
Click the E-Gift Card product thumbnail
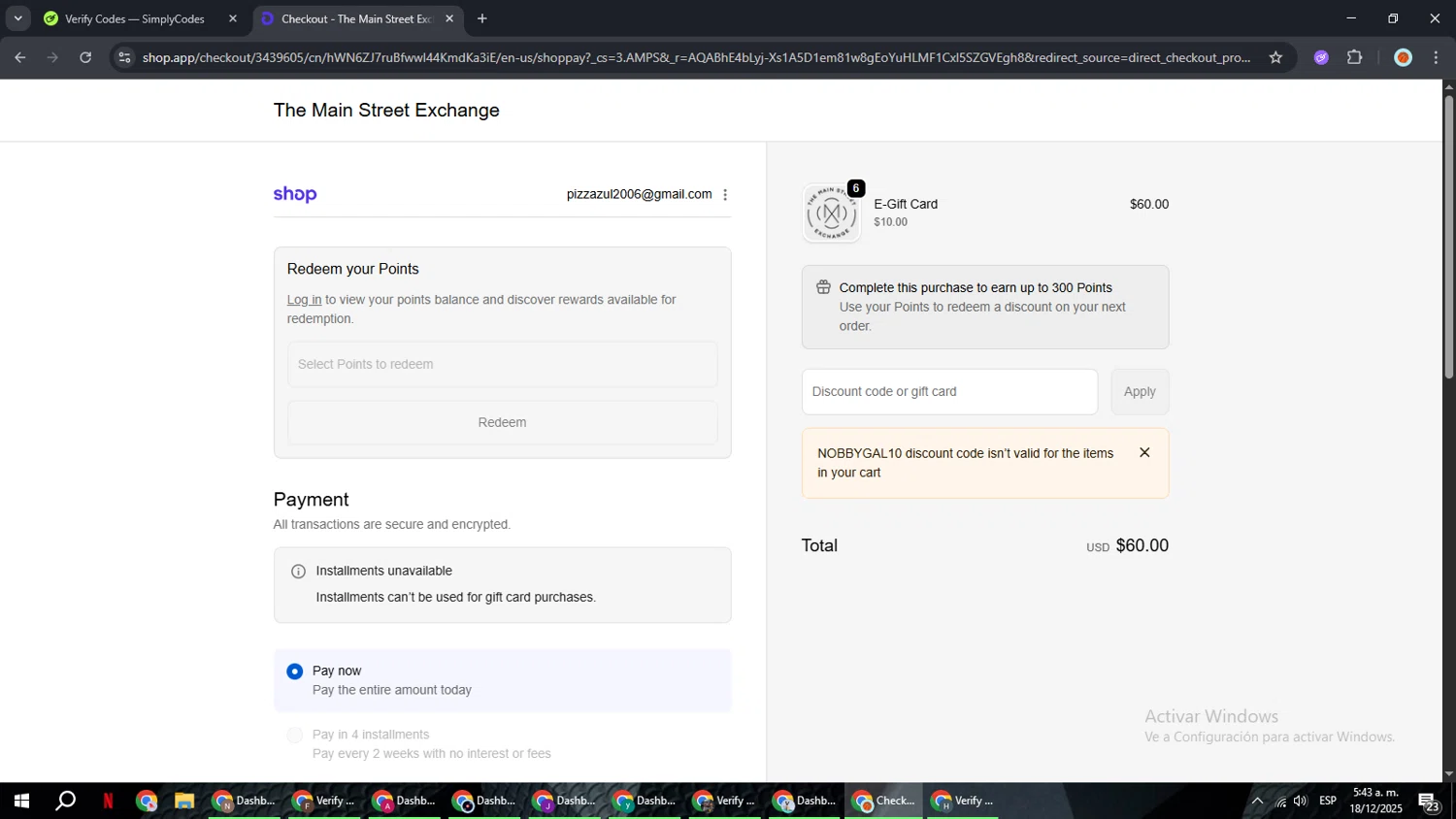[831, 213]
